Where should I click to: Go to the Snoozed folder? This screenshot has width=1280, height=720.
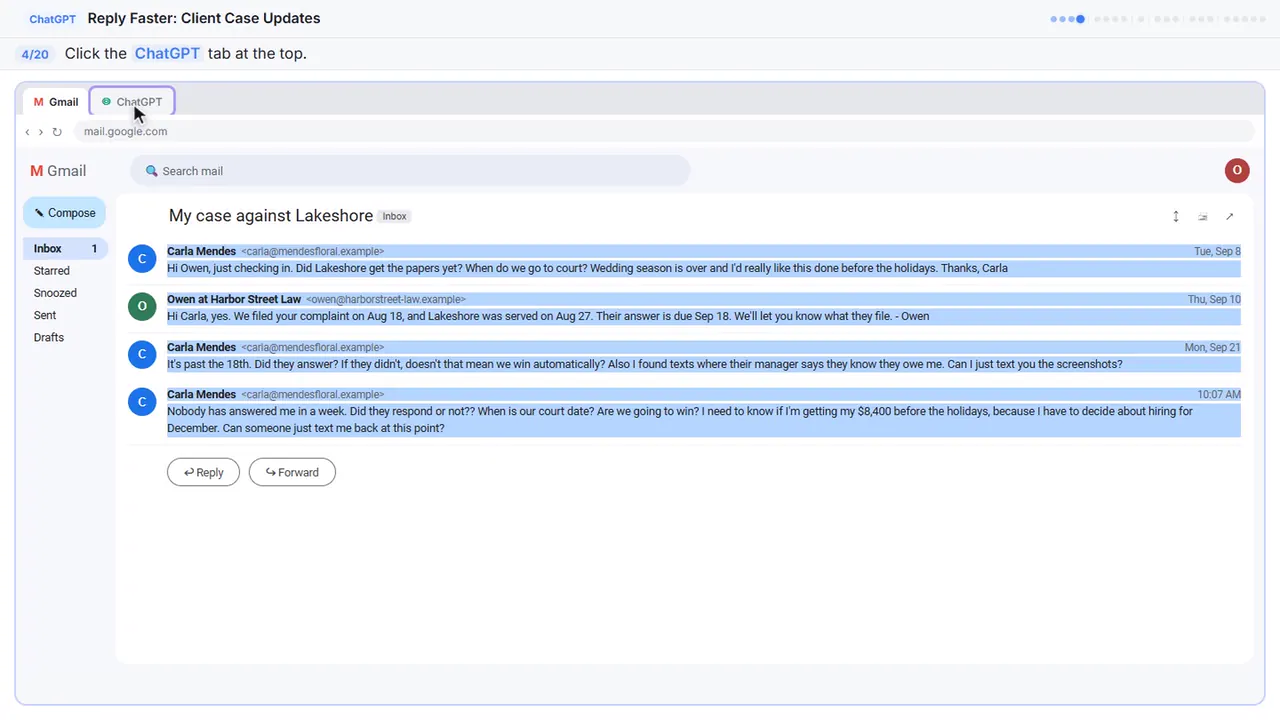[x=55, y=293]
